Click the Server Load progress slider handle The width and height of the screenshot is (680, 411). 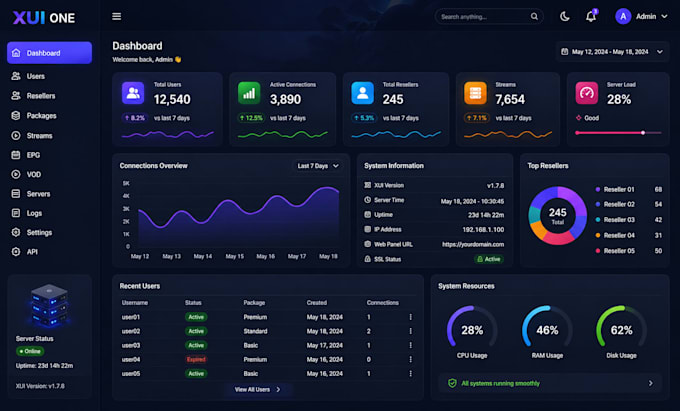coord(643,133)
